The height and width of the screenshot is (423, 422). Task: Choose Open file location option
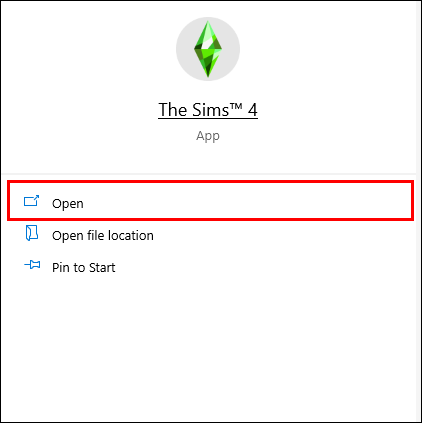tap(103, 235)
